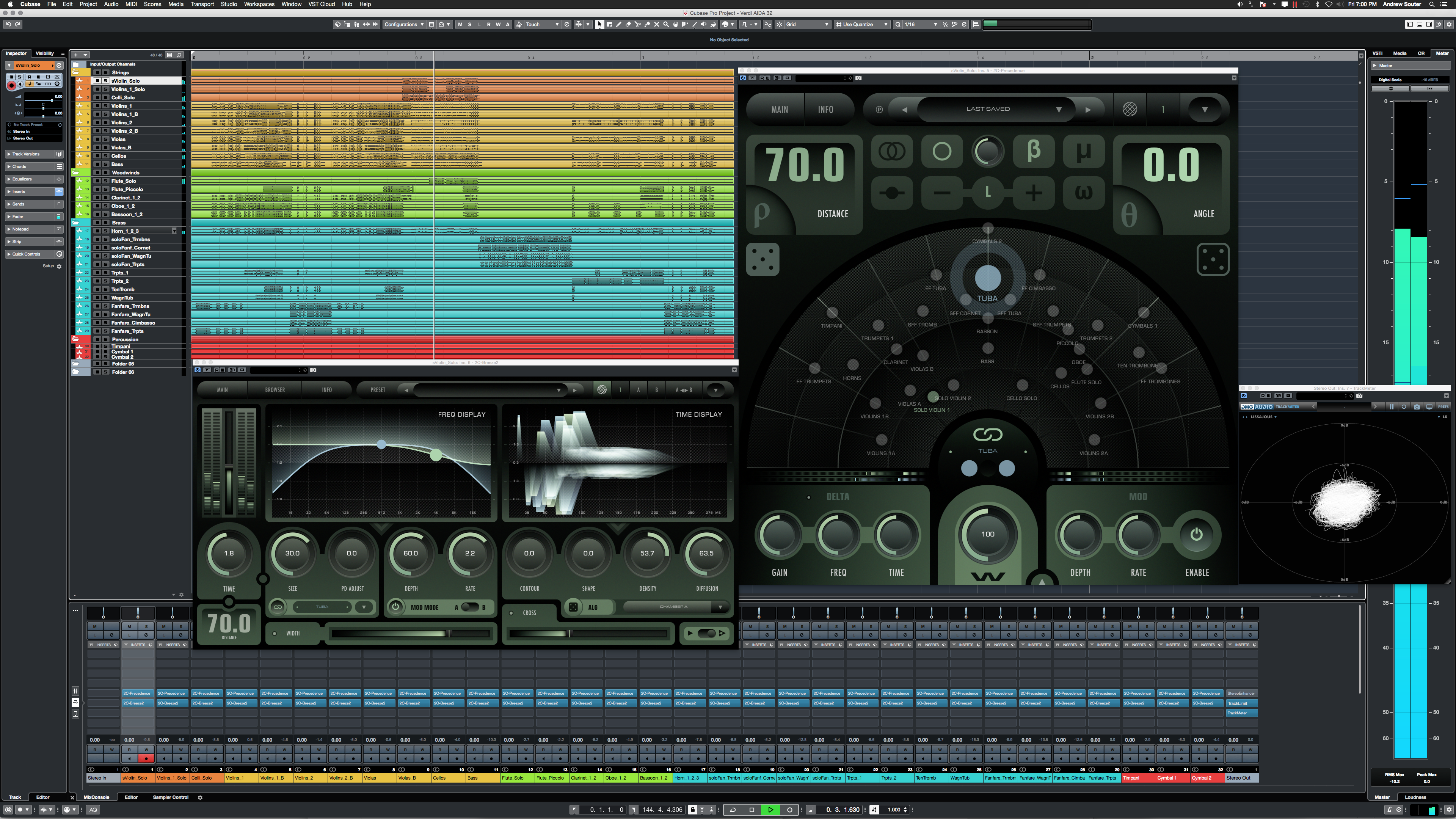Screen dimensions: 1456x819
Task: Open the MIDI menu
Action: 131,4
